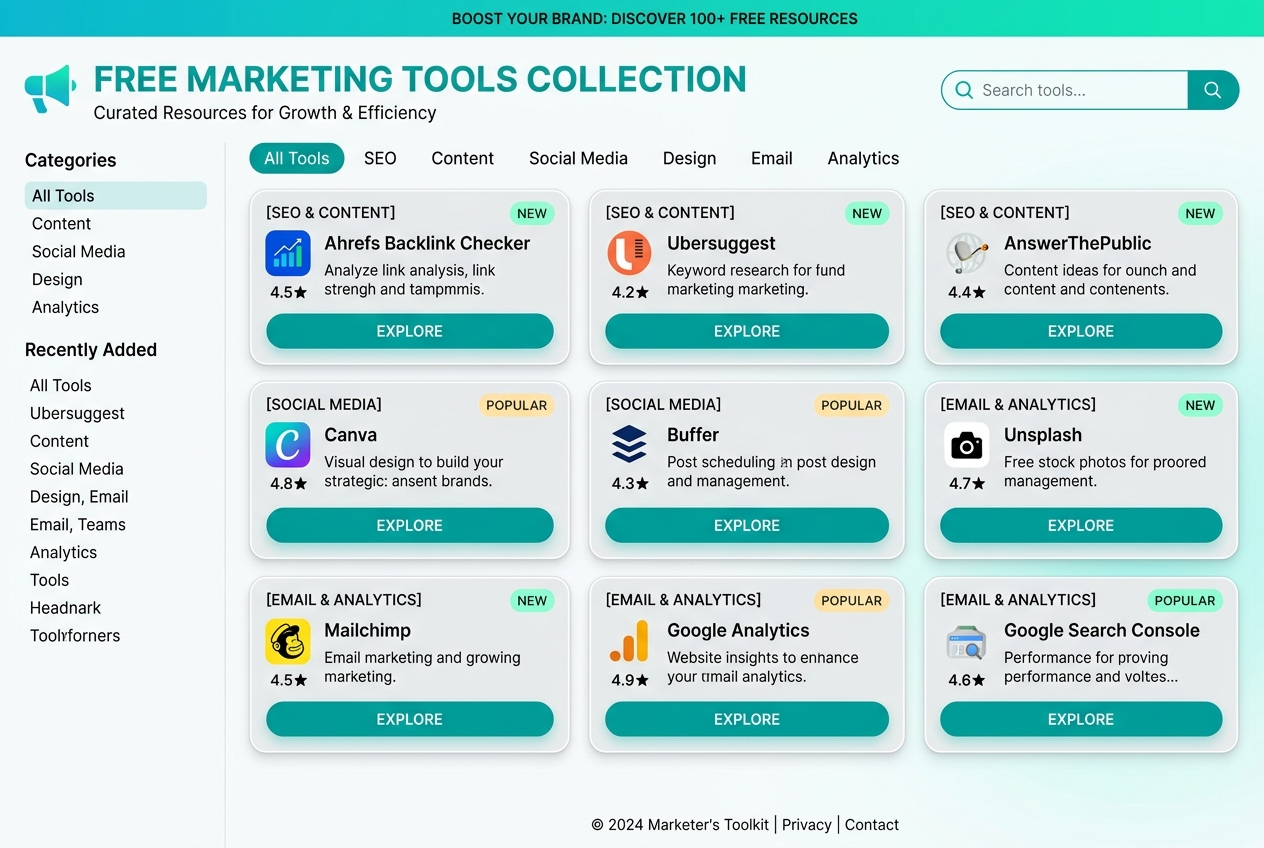Click the Mailchimp card title

click(367, 631)
